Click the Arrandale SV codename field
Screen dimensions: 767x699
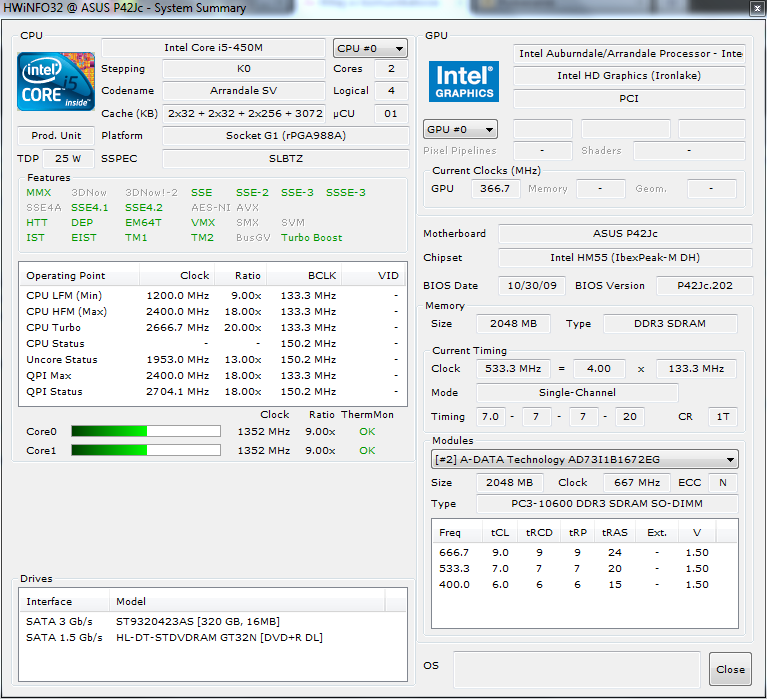(x=244, y=90)
